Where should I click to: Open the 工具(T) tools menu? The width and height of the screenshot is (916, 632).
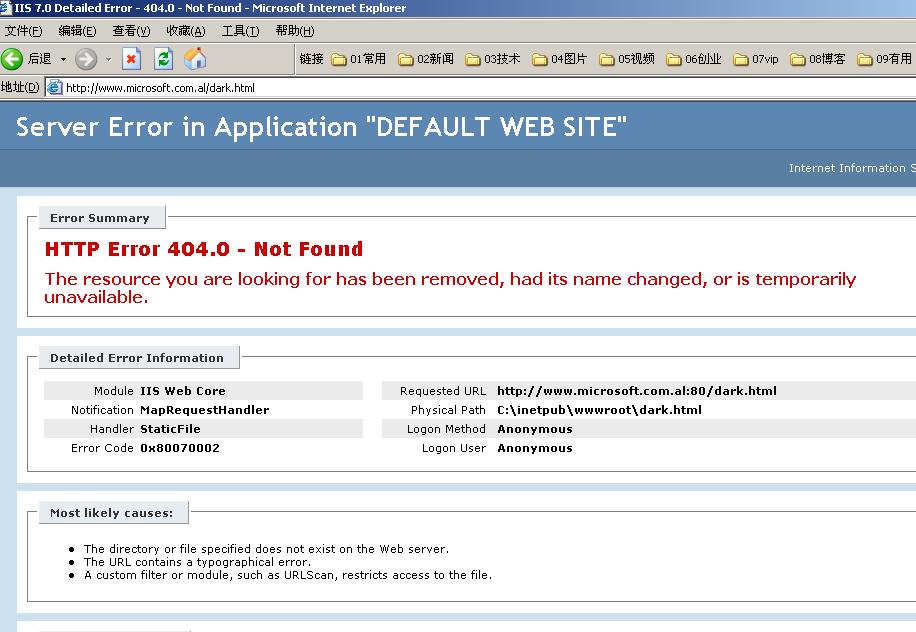click(240, 31)
